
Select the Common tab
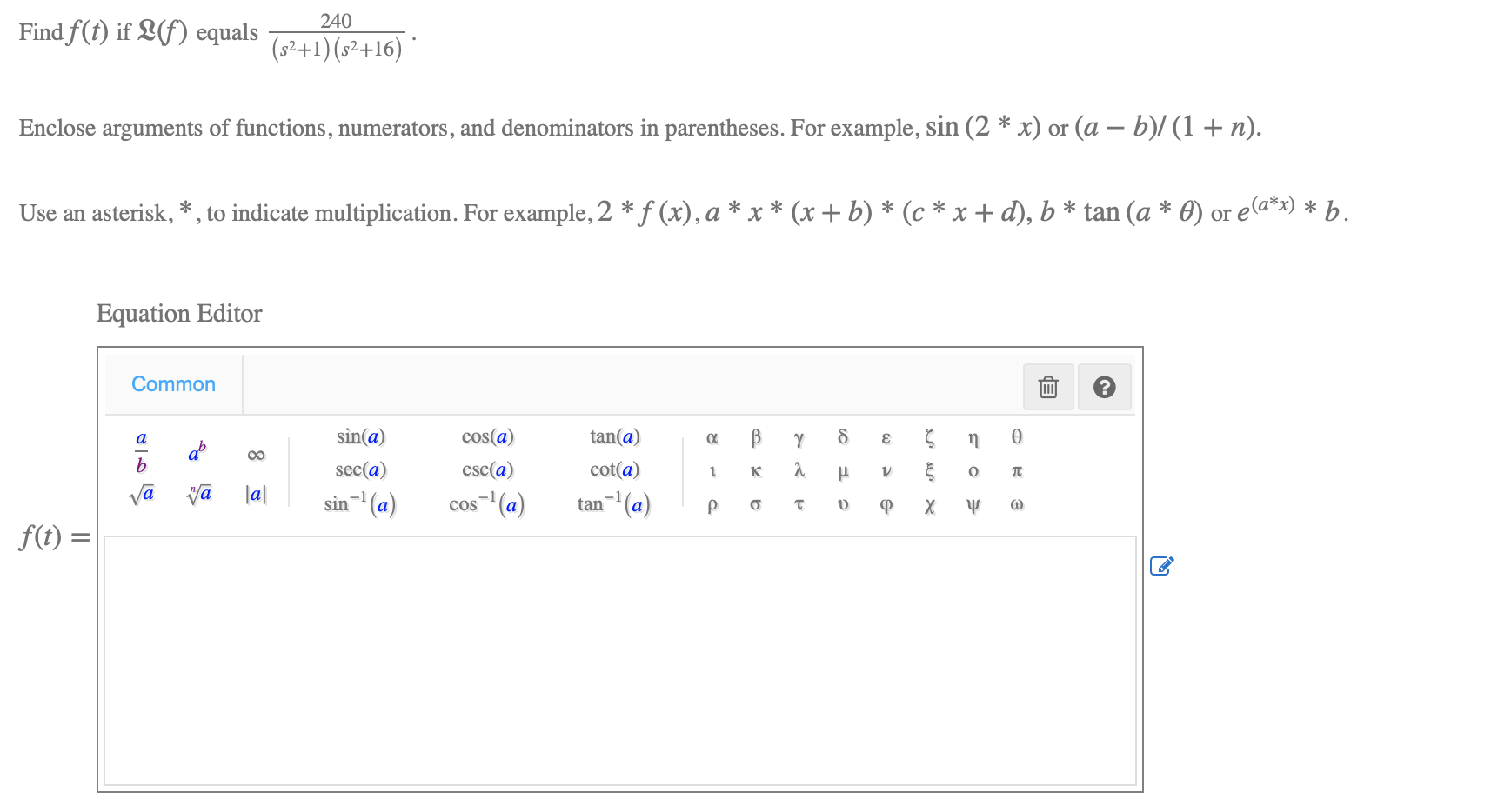coord(172,383)
